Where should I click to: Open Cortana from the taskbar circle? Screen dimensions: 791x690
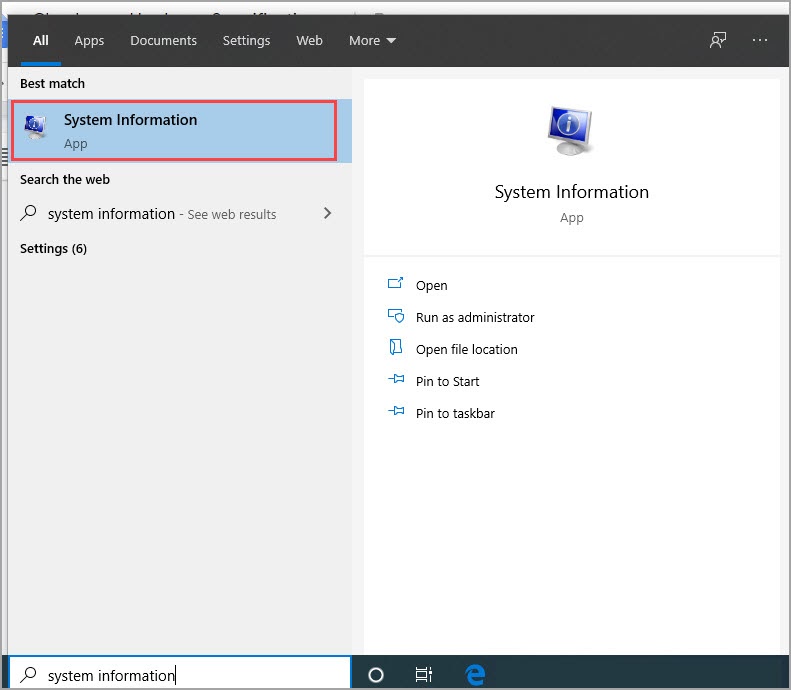[376, 674]
